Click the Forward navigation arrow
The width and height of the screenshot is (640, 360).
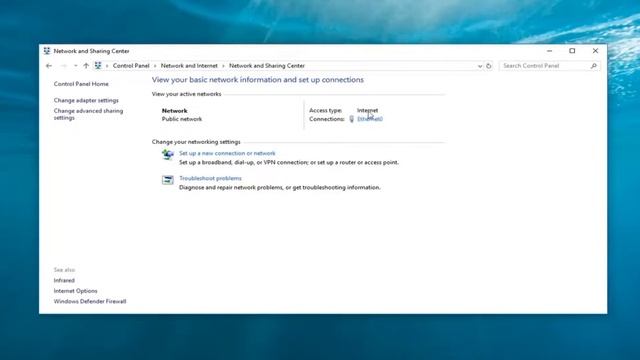tap(64, 66)
